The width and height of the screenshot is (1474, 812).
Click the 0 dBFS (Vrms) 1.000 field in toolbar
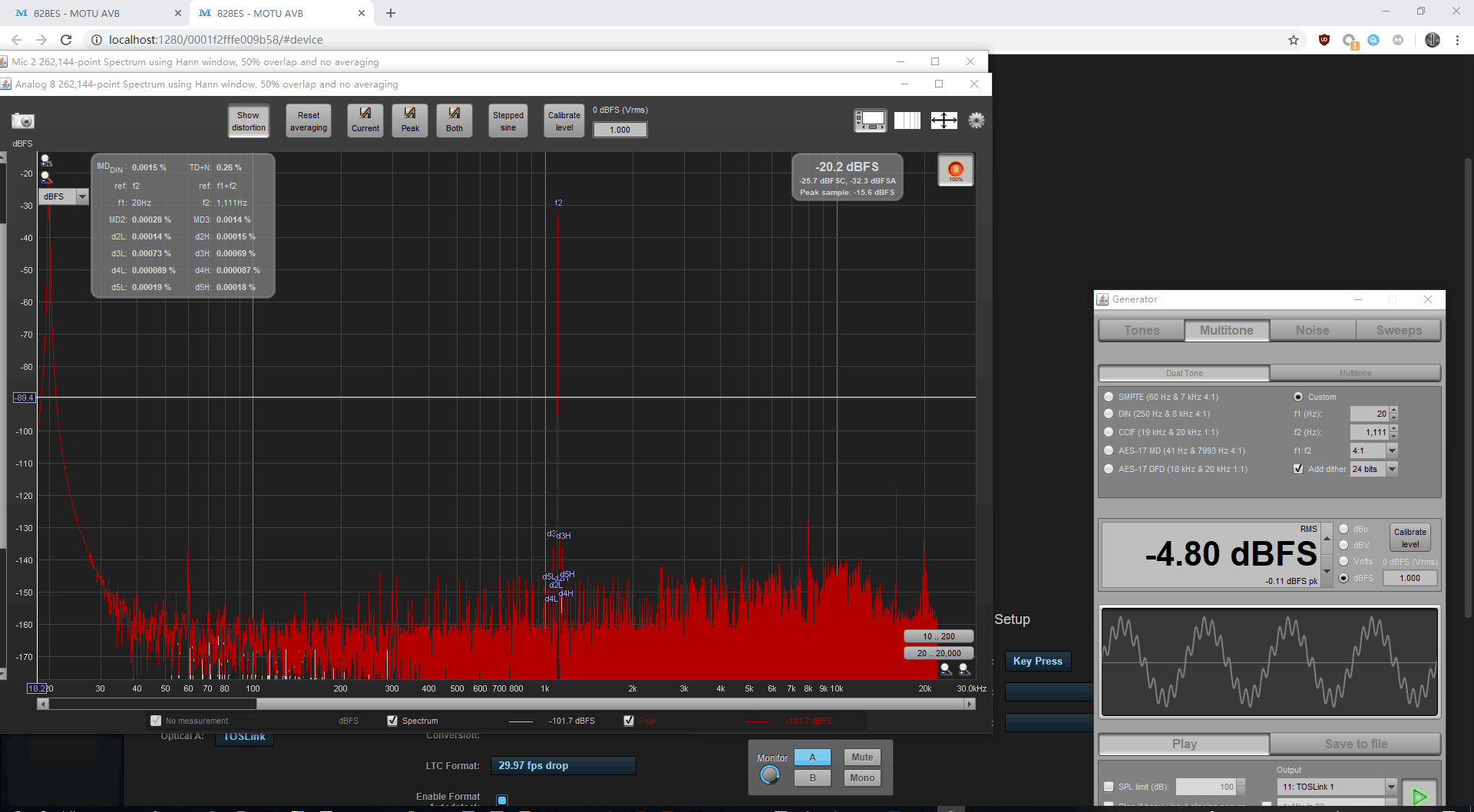(620, 130)
